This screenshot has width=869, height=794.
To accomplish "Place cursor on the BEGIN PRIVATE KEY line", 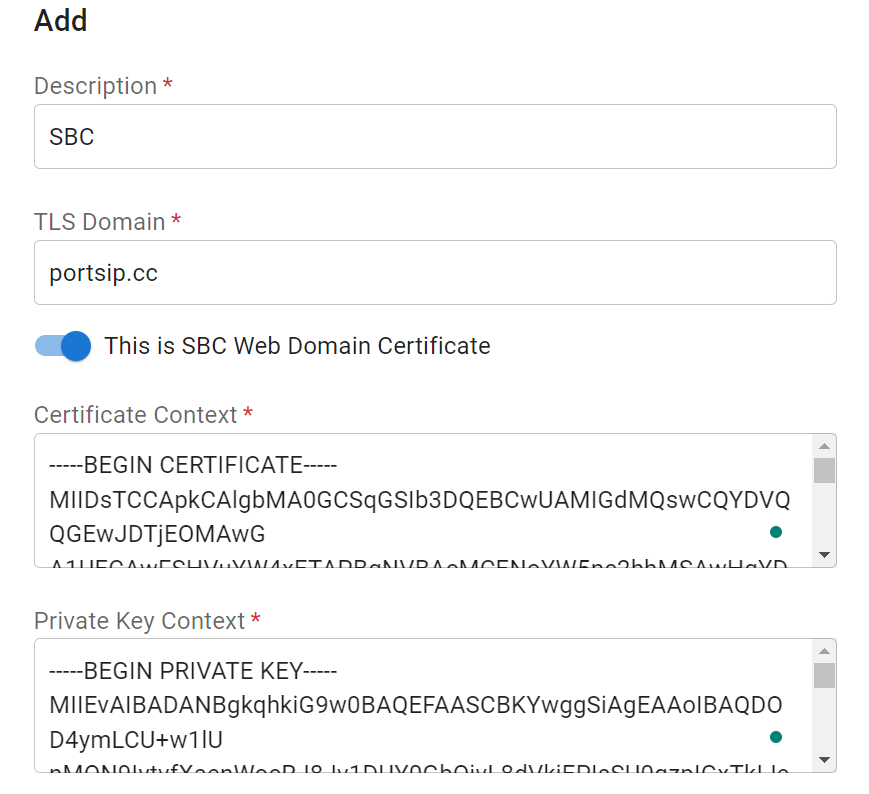I will click(193, 670).
